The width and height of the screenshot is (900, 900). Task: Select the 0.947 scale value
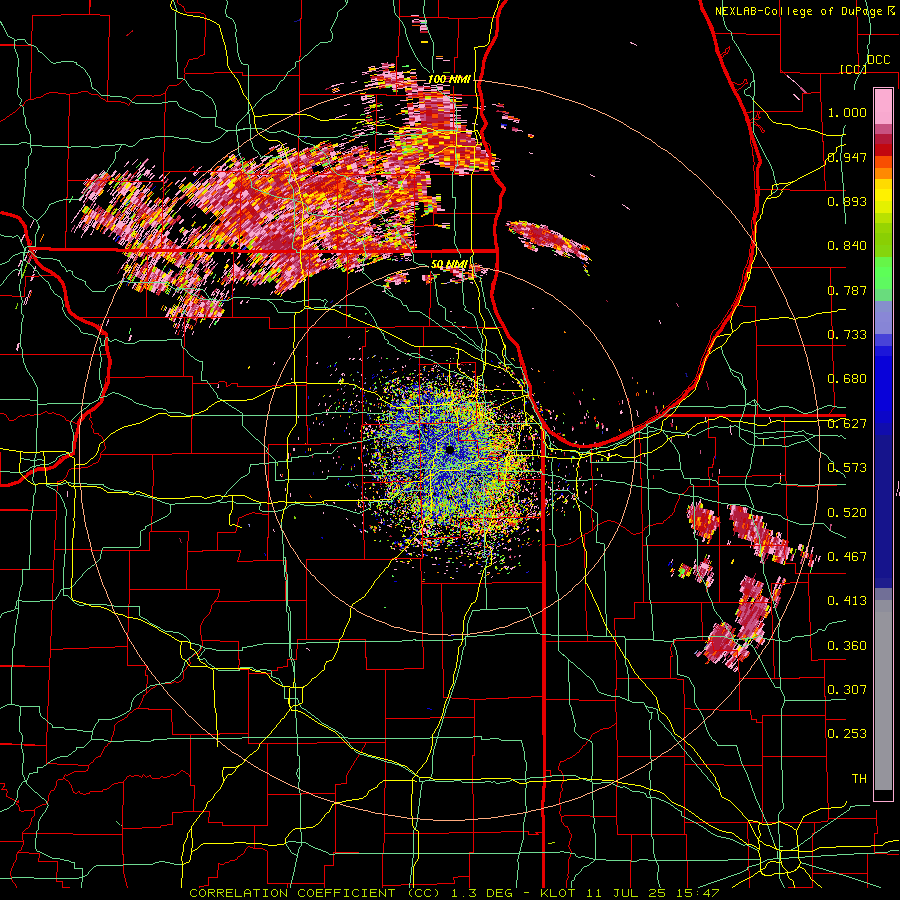(847, 157)
